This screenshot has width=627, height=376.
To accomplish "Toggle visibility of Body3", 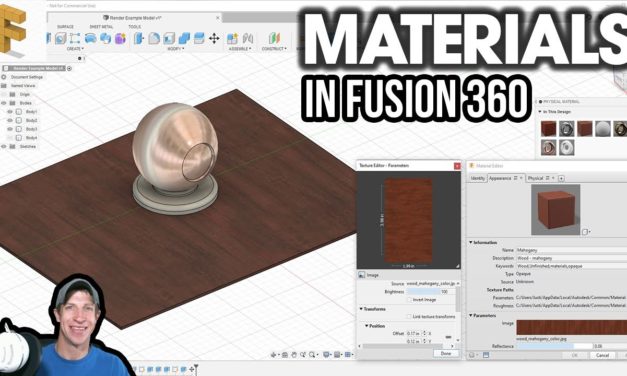I will (10, 129).
